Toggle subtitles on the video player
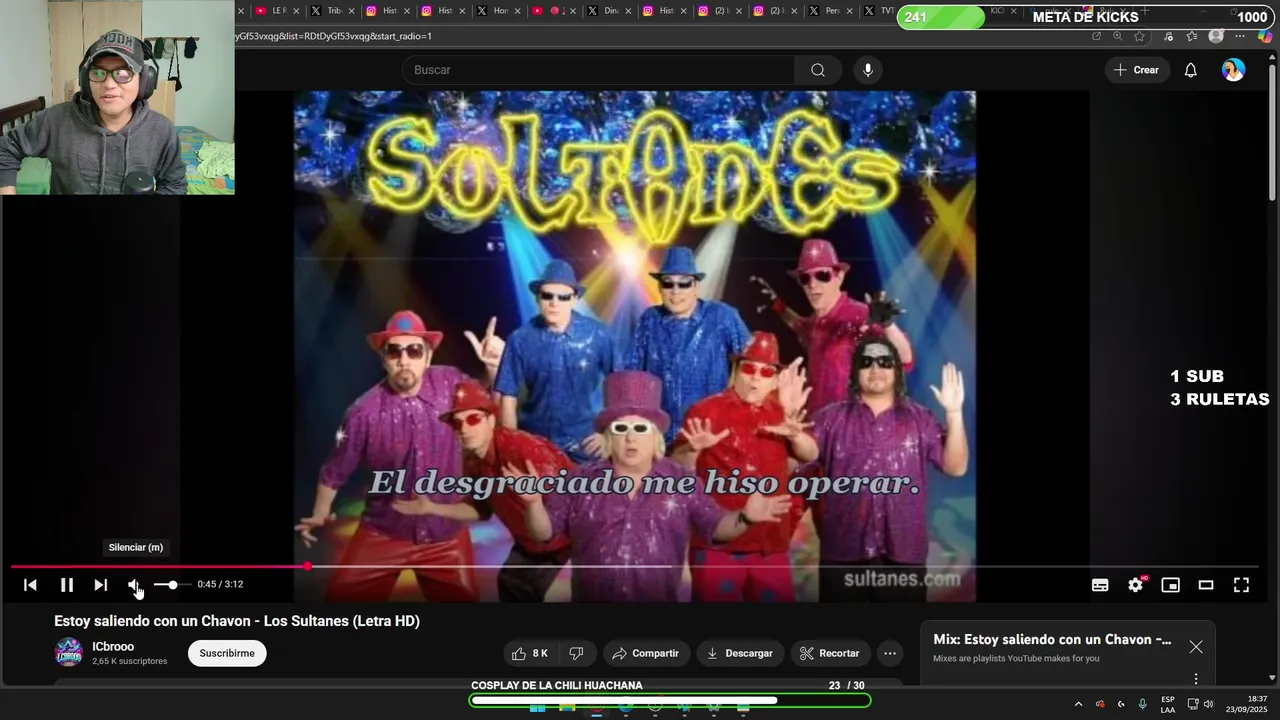 tap(1100, 585)
